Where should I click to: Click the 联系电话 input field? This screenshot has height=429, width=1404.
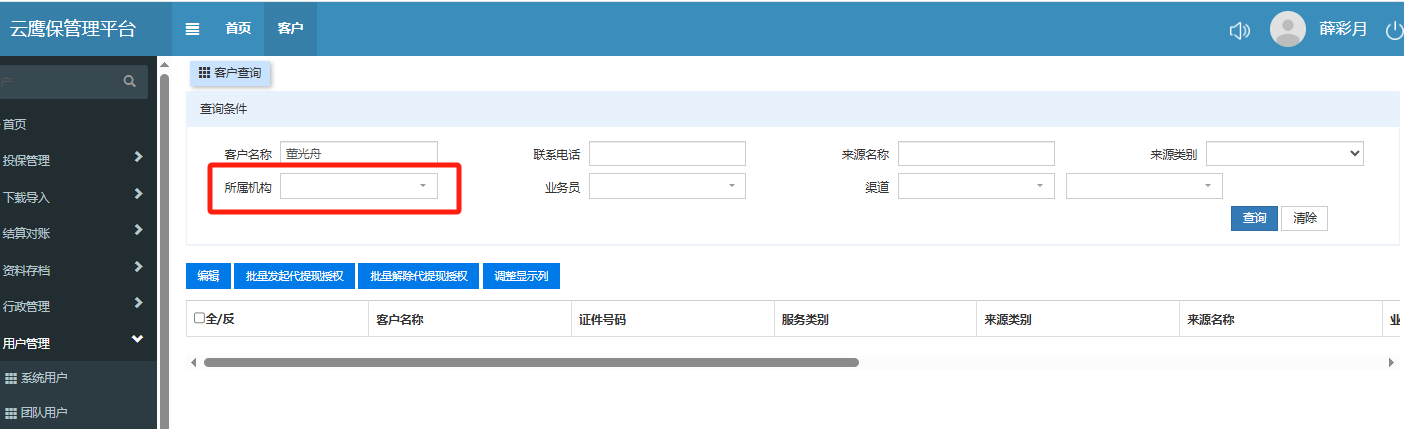[x=667, y=153]
